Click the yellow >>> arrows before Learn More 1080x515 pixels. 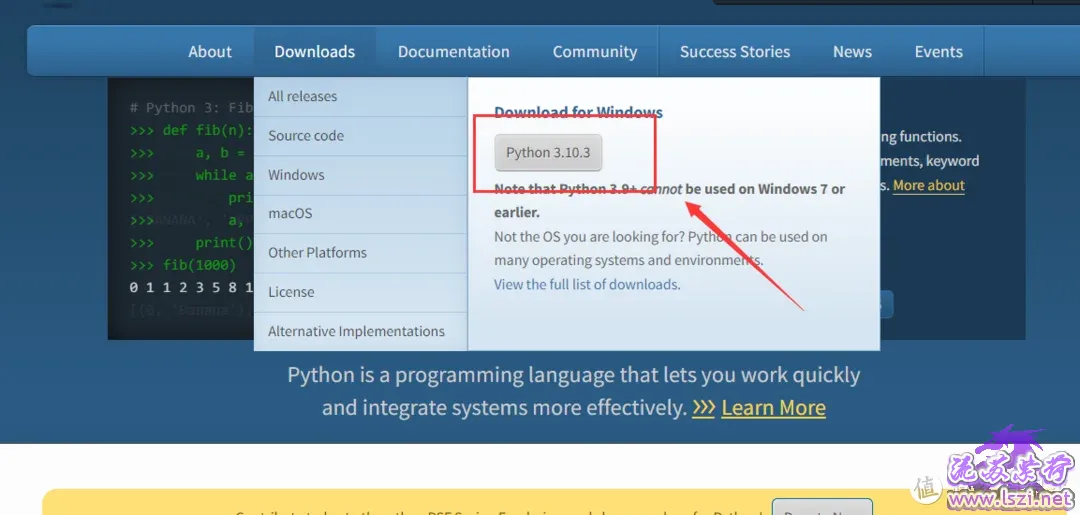[703, 408]
